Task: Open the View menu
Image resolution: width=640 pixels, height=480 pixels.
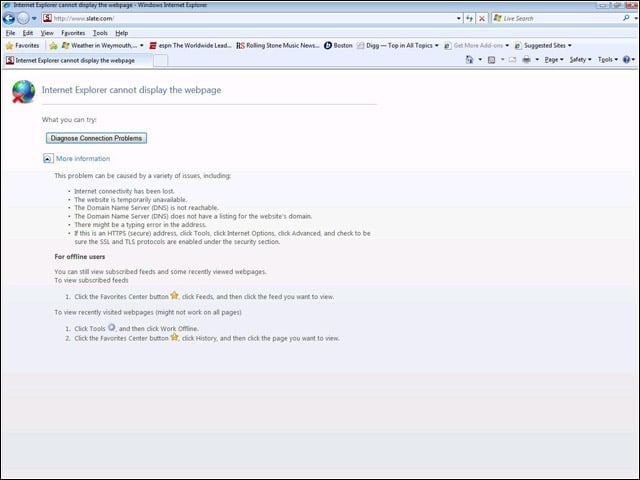Action: click(x=47, y=33)
